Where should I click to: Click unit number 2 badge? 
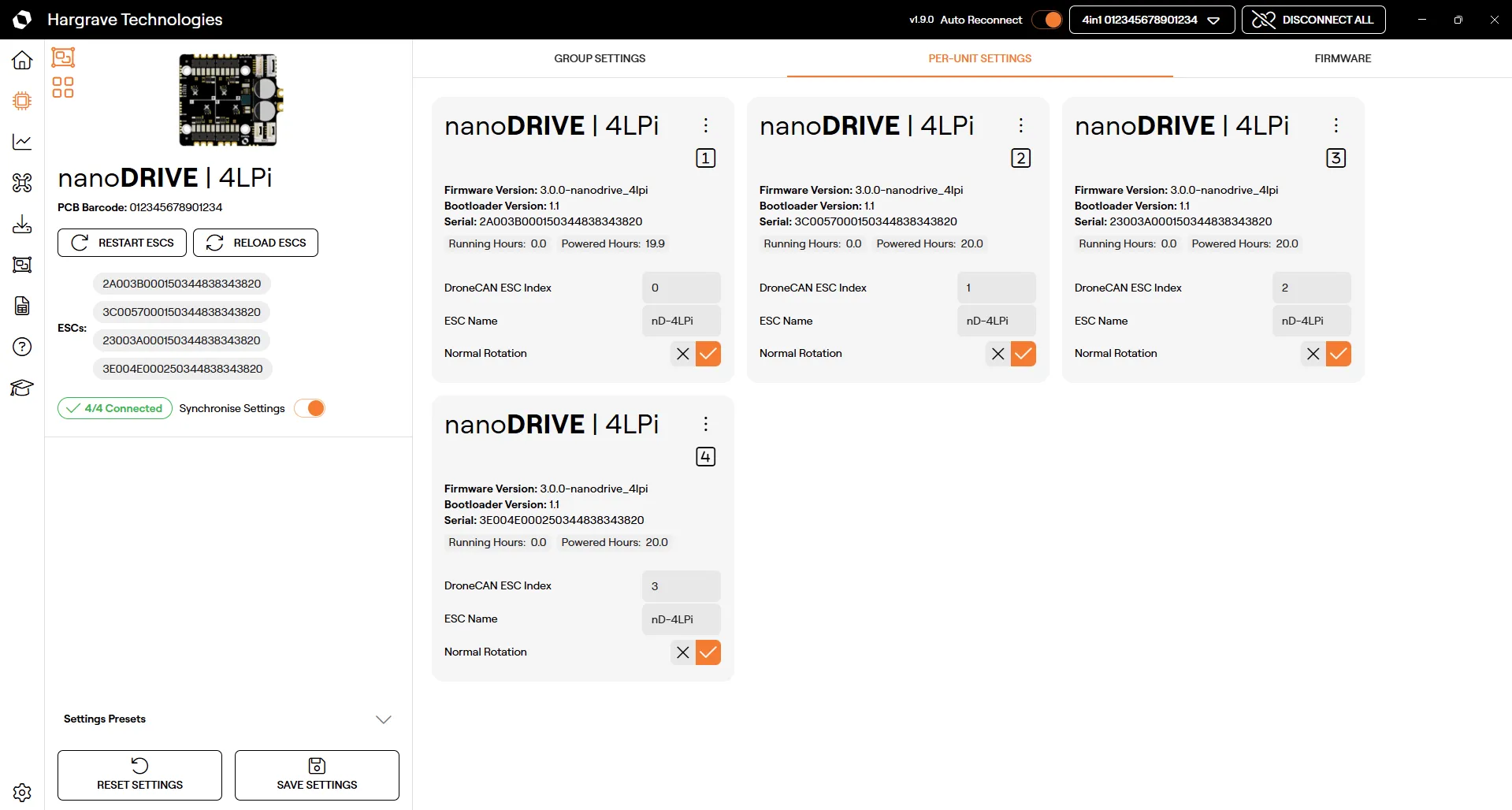coord(1021,158)
